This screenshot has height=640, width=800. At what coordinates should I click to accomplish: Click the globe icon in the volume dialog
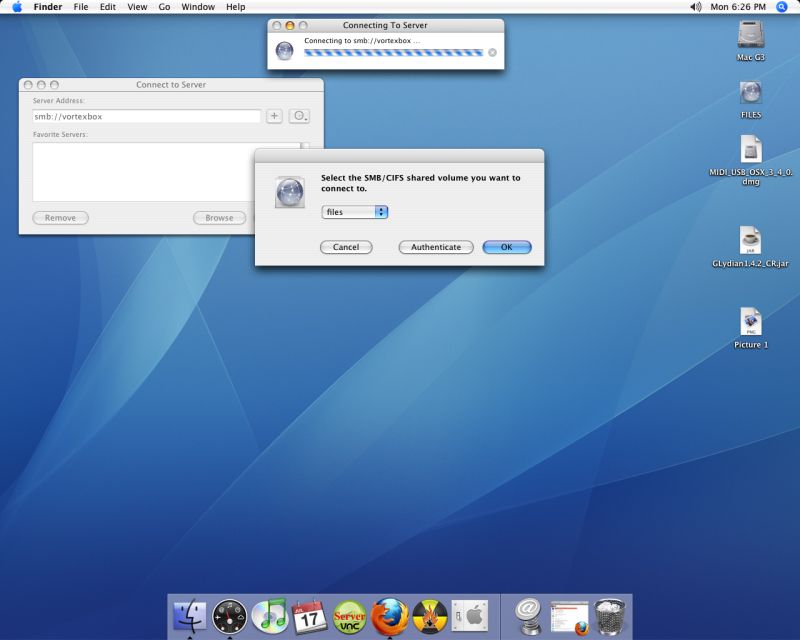coord(290,192)
